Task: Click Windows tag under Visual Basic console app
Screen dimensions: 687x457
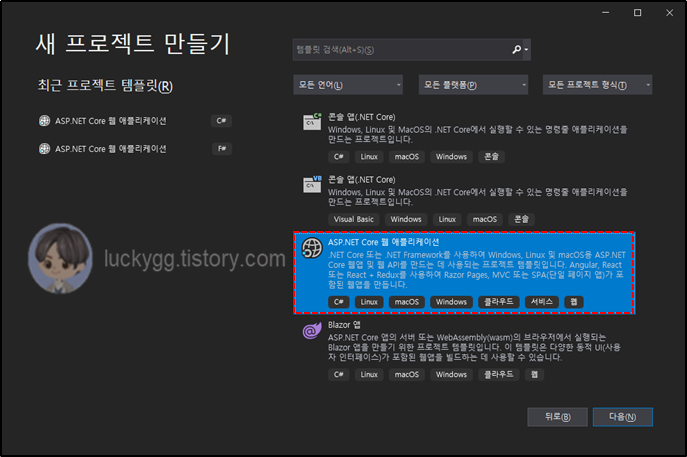Action: (x=406, y=219)
